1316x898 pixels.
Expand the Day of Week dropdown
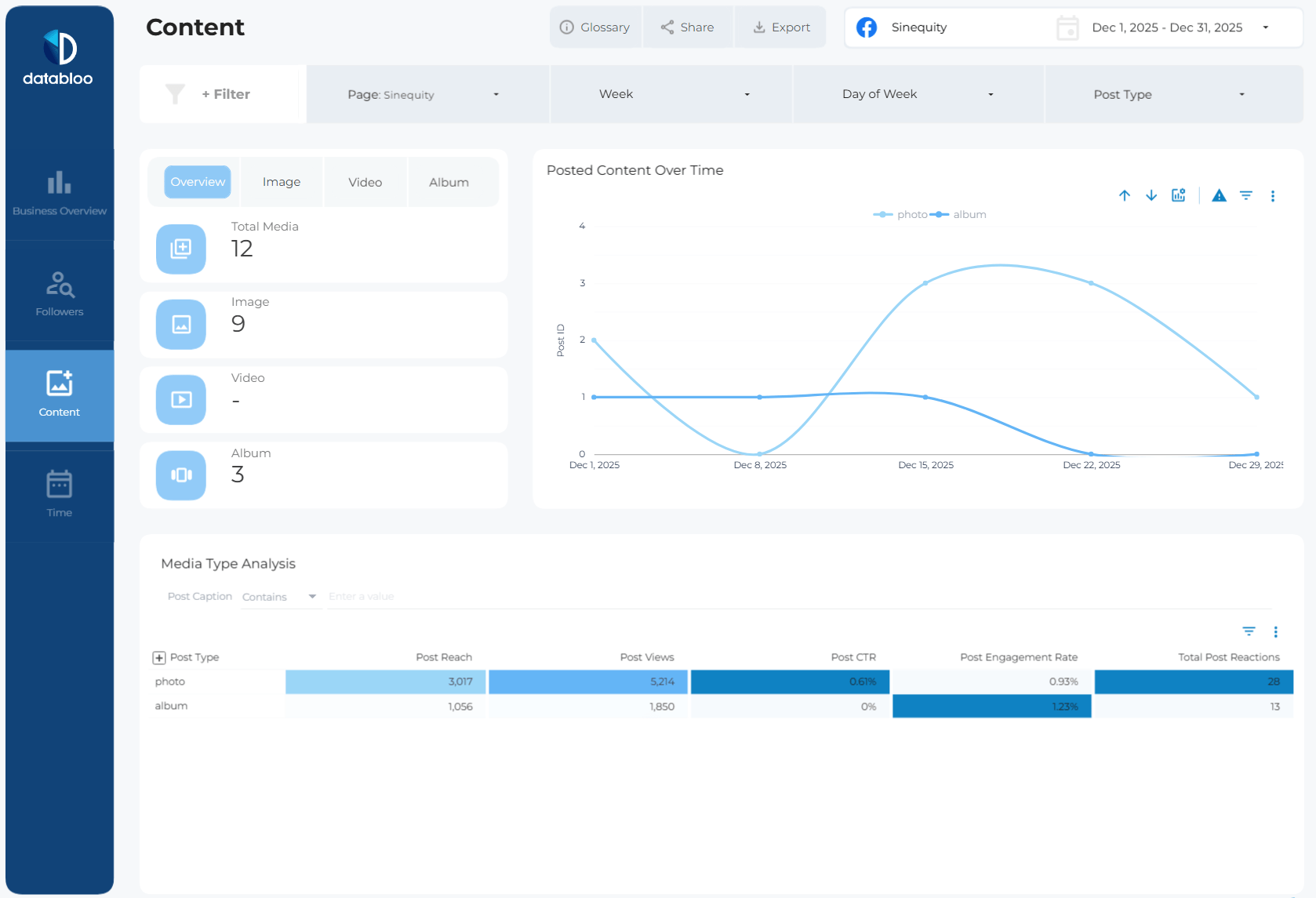click(918, 94)
